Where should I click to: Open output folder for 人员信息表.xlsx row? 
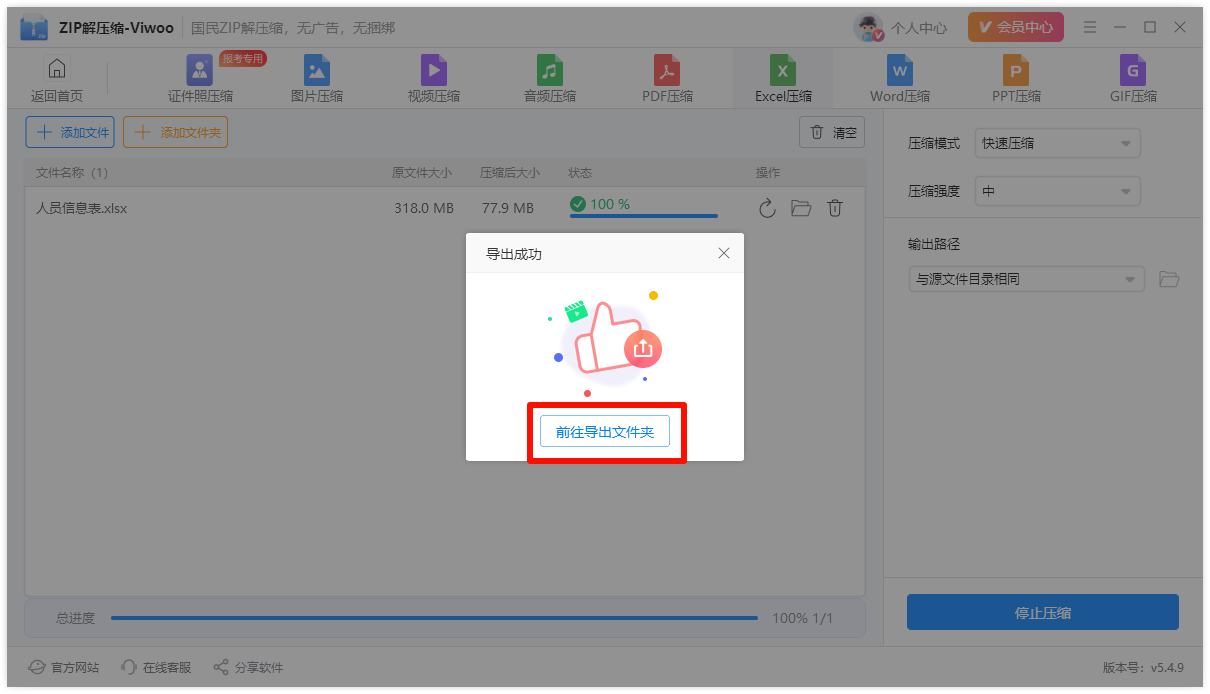click(801, 208)
